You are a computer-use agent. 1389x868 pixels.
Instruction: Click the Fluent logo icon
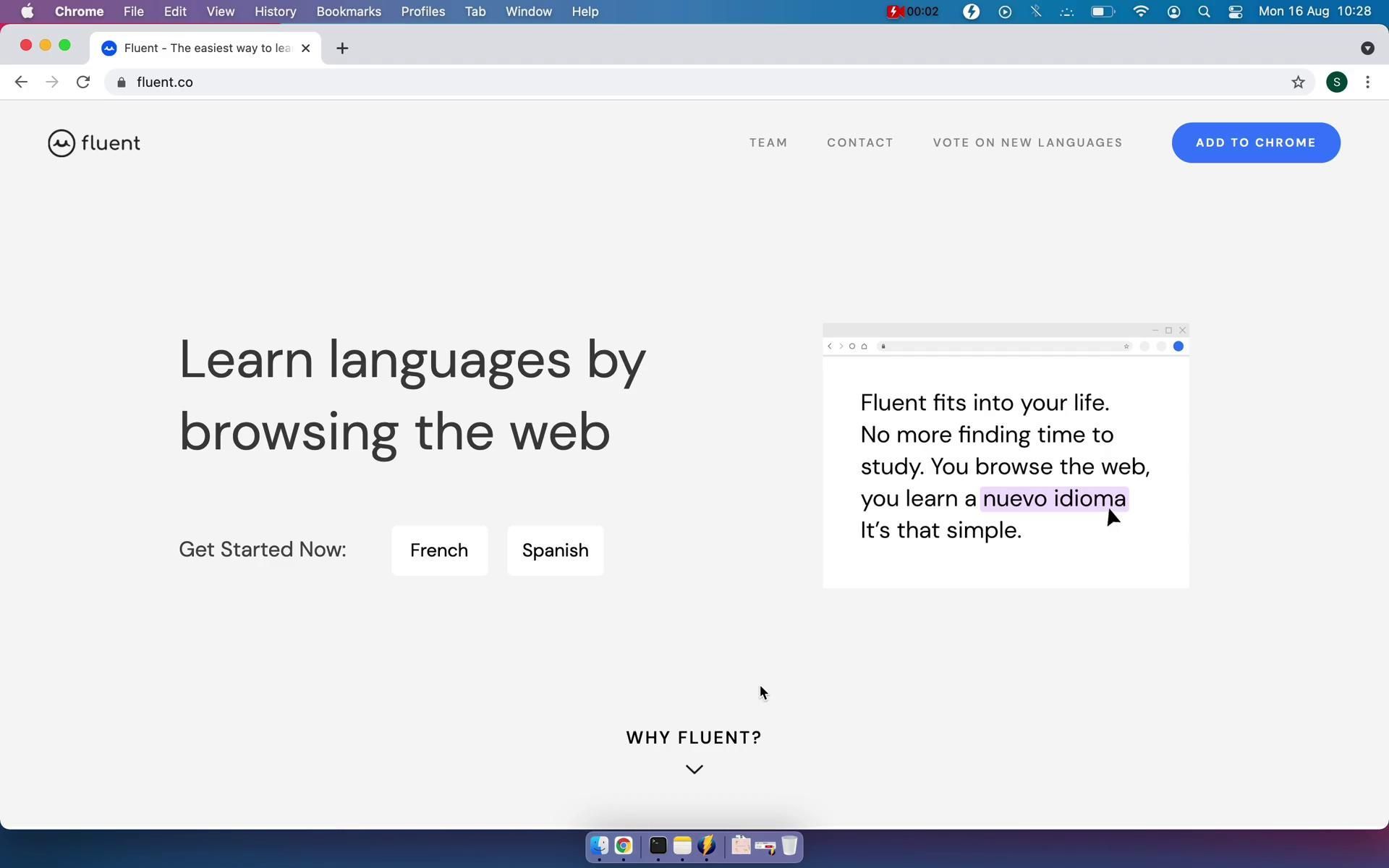pos(61,143)
